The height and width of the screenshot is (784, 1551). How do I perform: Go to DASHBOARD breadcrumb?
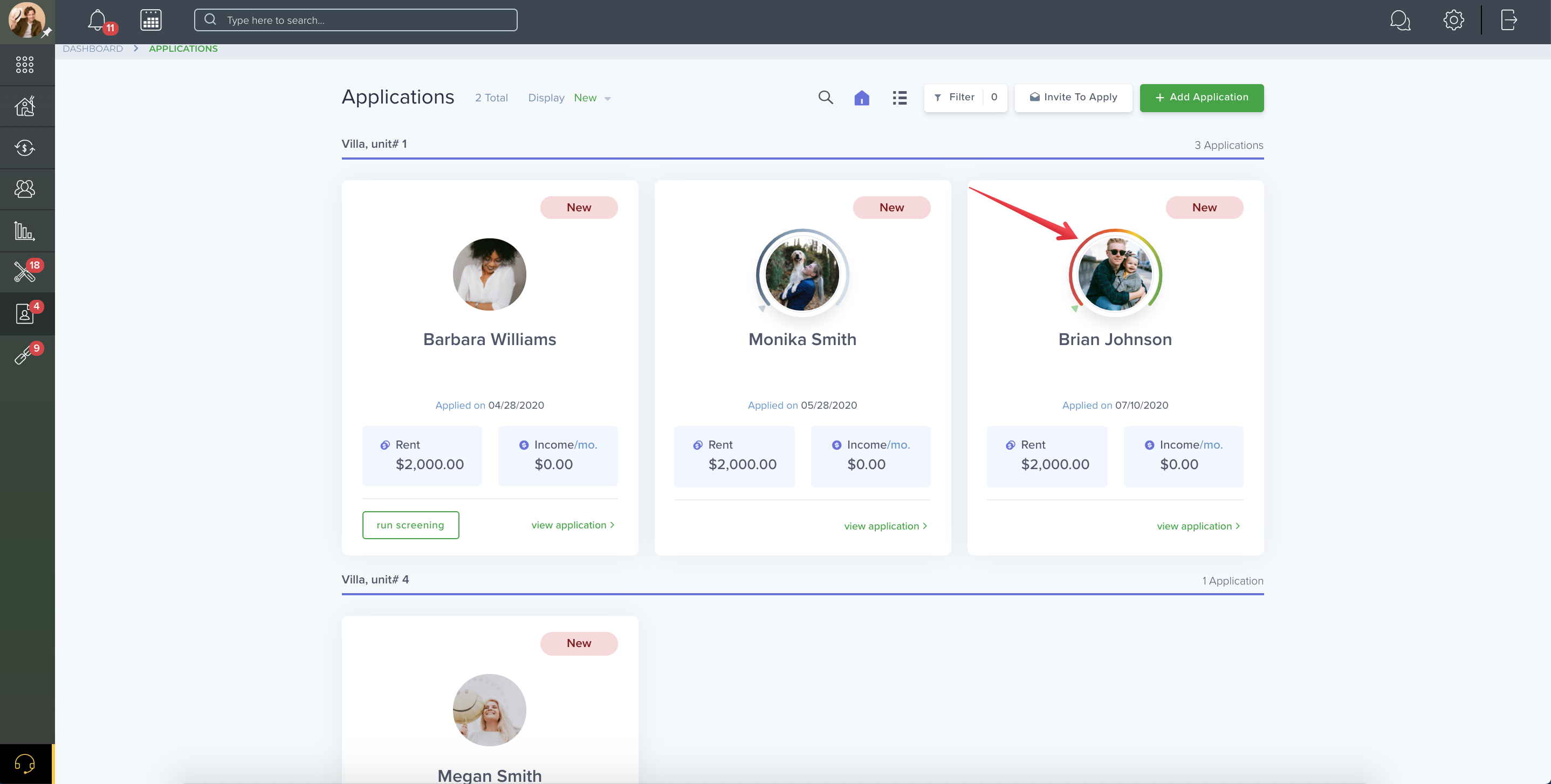[93, 49]
